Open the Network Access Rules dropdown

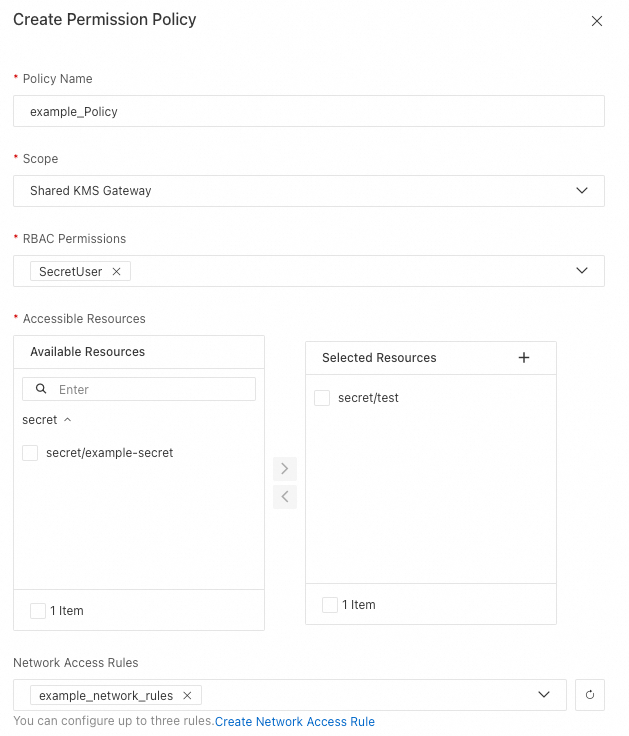(544, 695)
